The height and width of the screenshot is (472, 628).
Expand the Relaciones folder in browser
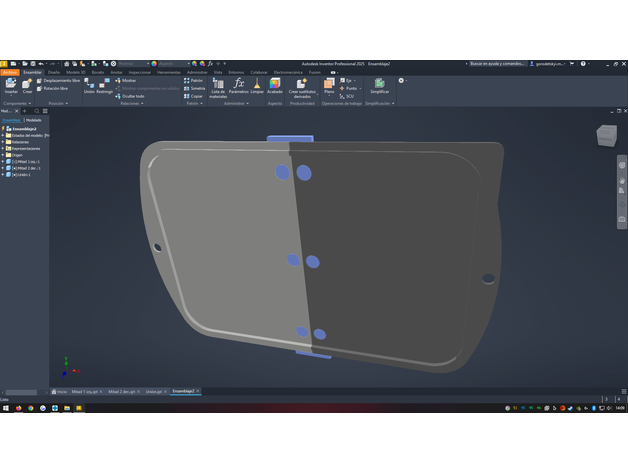pos(4,142)
